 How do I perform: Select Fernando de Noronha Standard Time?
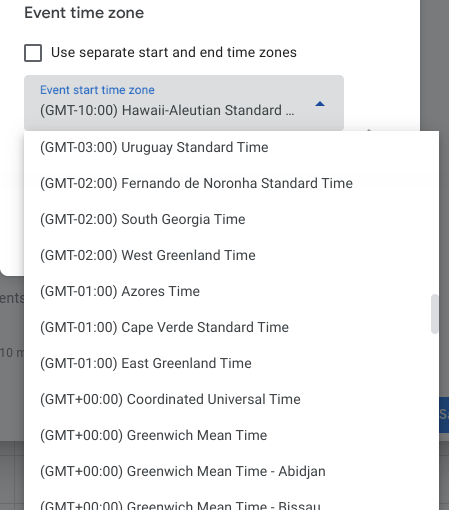[x=231, y=183]
